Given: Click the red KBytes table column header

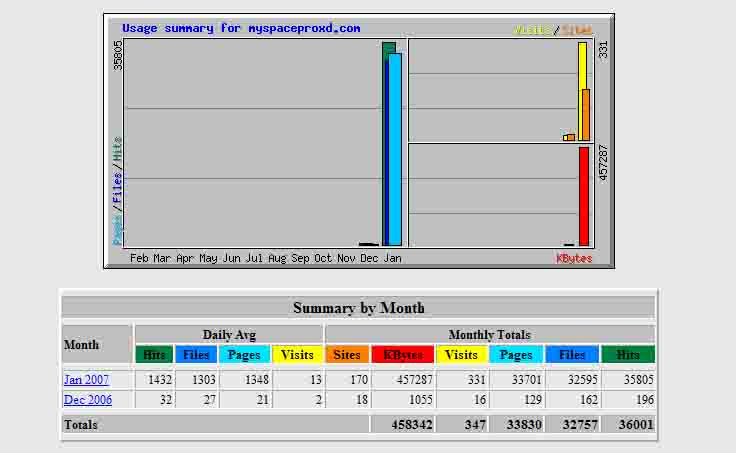Looking at the screenshot, I should pos(402,354).
